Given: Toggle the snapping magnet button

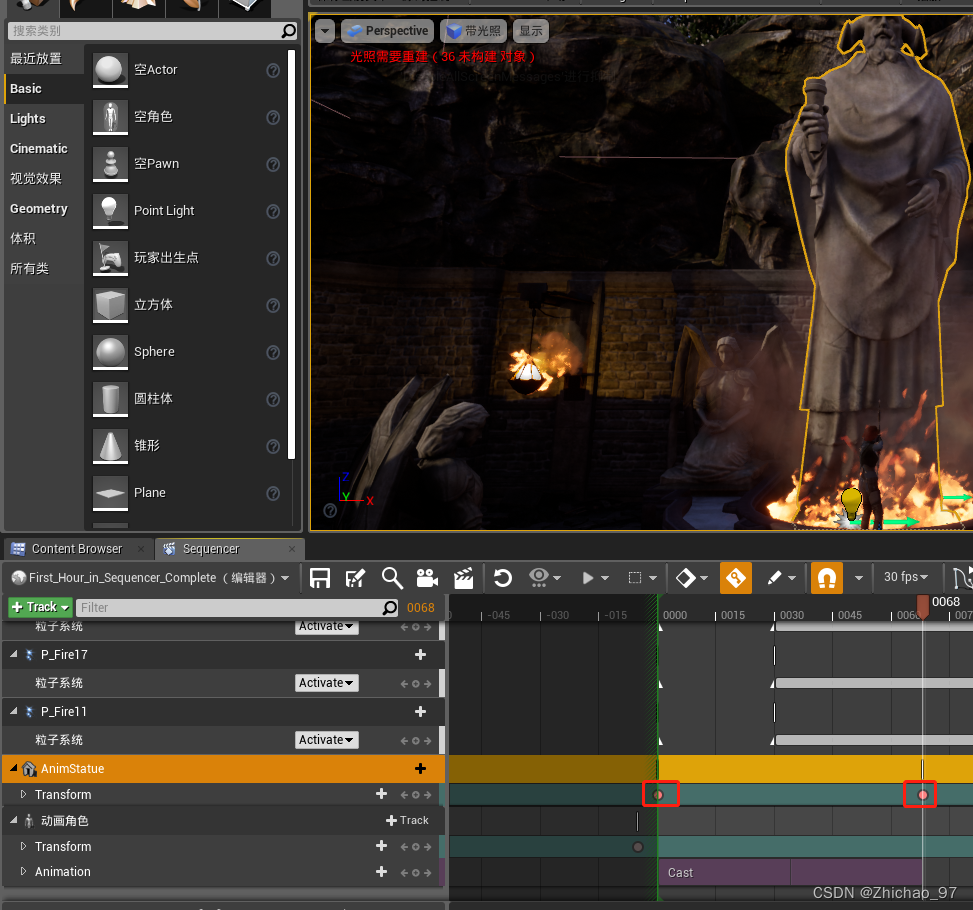Looking at the screenshot, I should pyautogui.click(x=825, y=578).
